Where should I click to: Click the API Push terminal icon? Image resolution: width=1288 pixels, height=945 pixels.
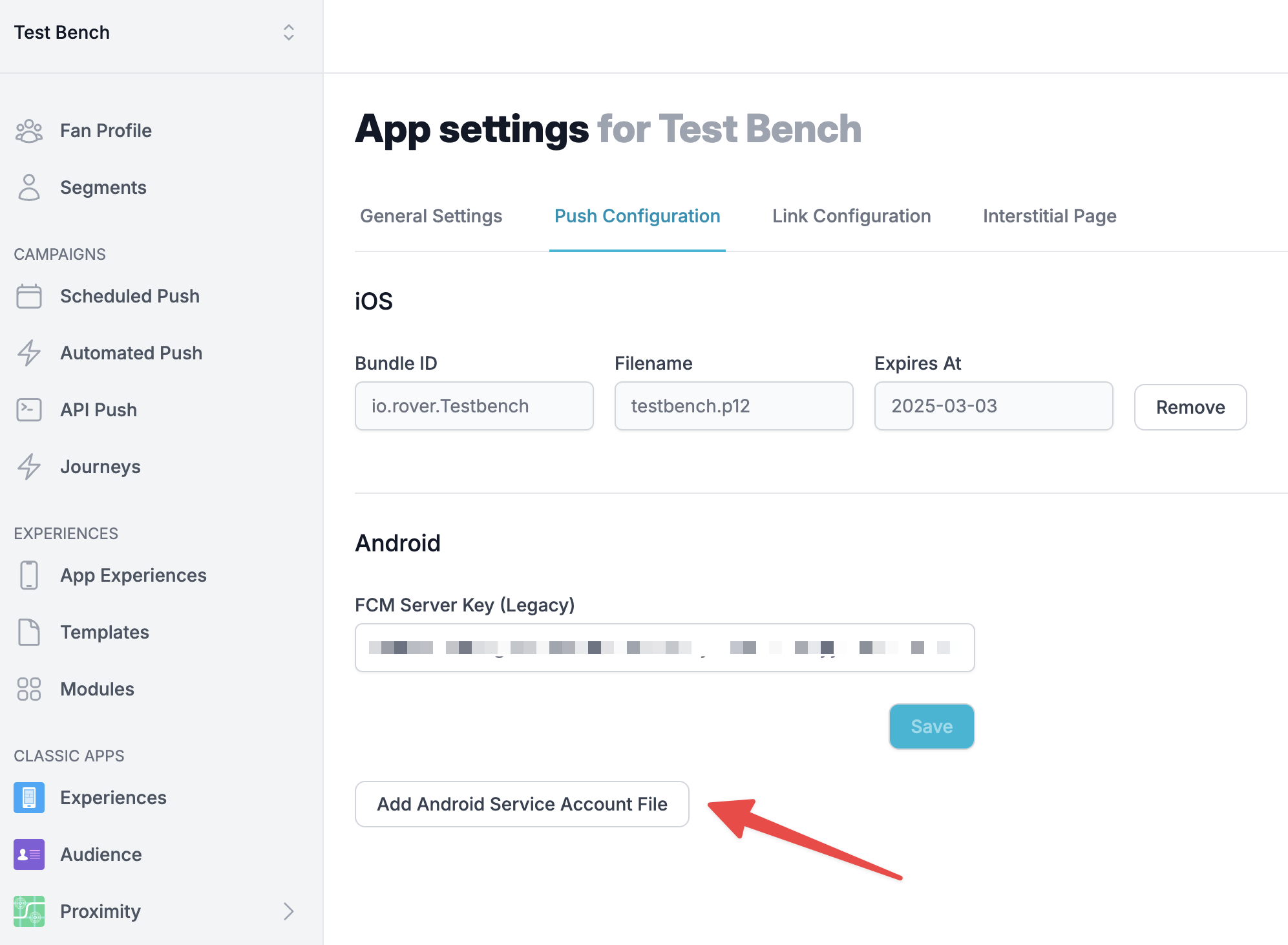click(x=29, y=410)
